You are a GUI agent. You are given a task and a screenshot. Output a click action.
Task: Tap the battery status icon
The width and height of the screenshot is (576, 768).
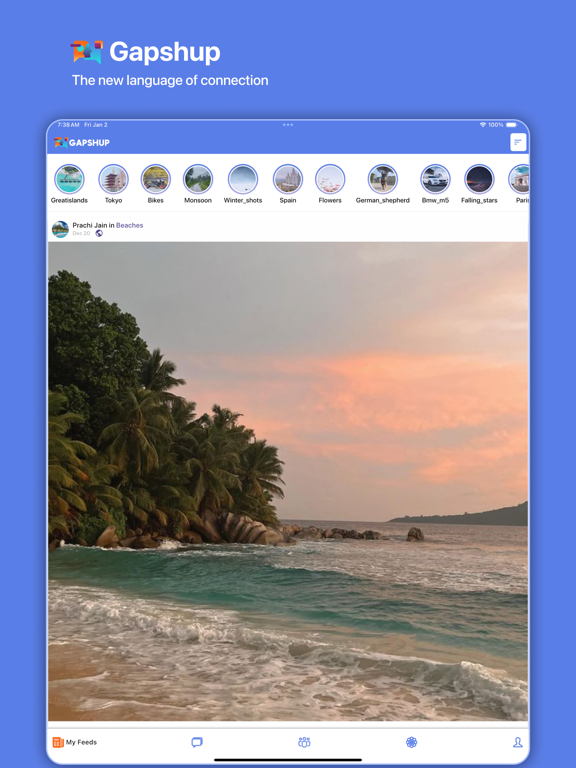click(x=511, y=125)
